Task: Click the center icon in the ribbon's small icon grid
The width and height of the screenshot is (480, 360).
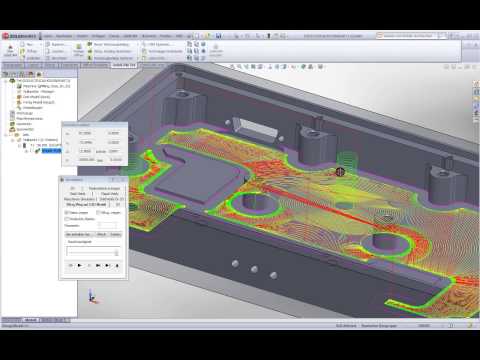Action: tap(196, 51)
